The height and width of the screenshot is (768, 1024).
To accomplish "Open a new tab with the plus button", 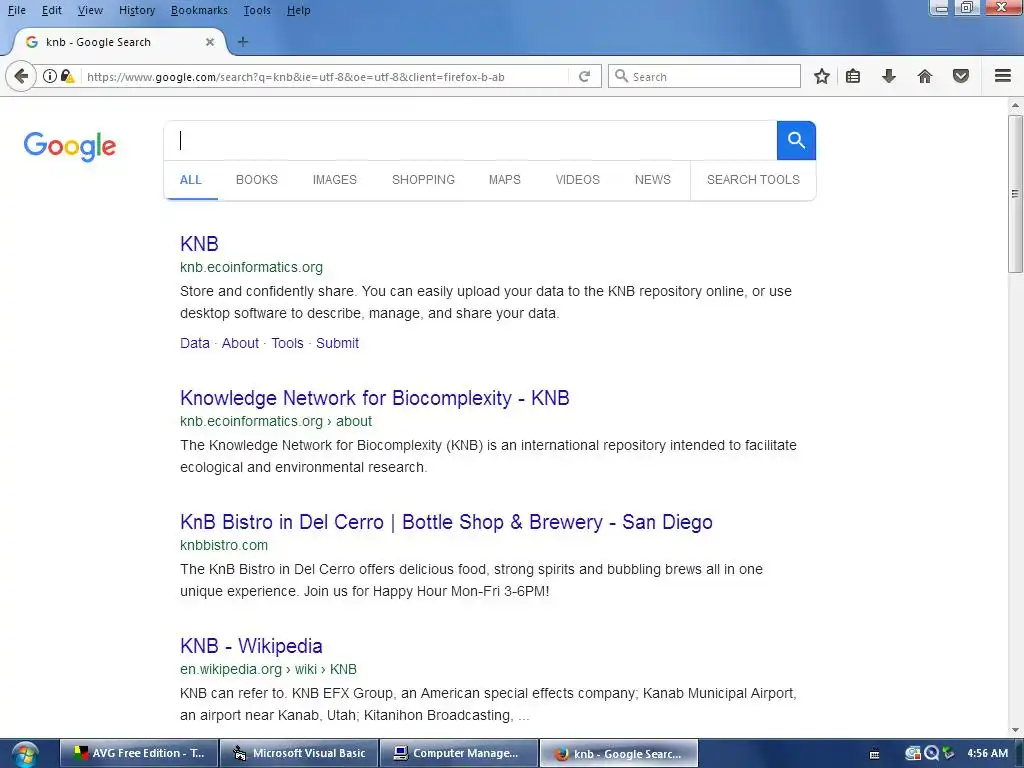I will pyautogui.click(x=243, y=42).
